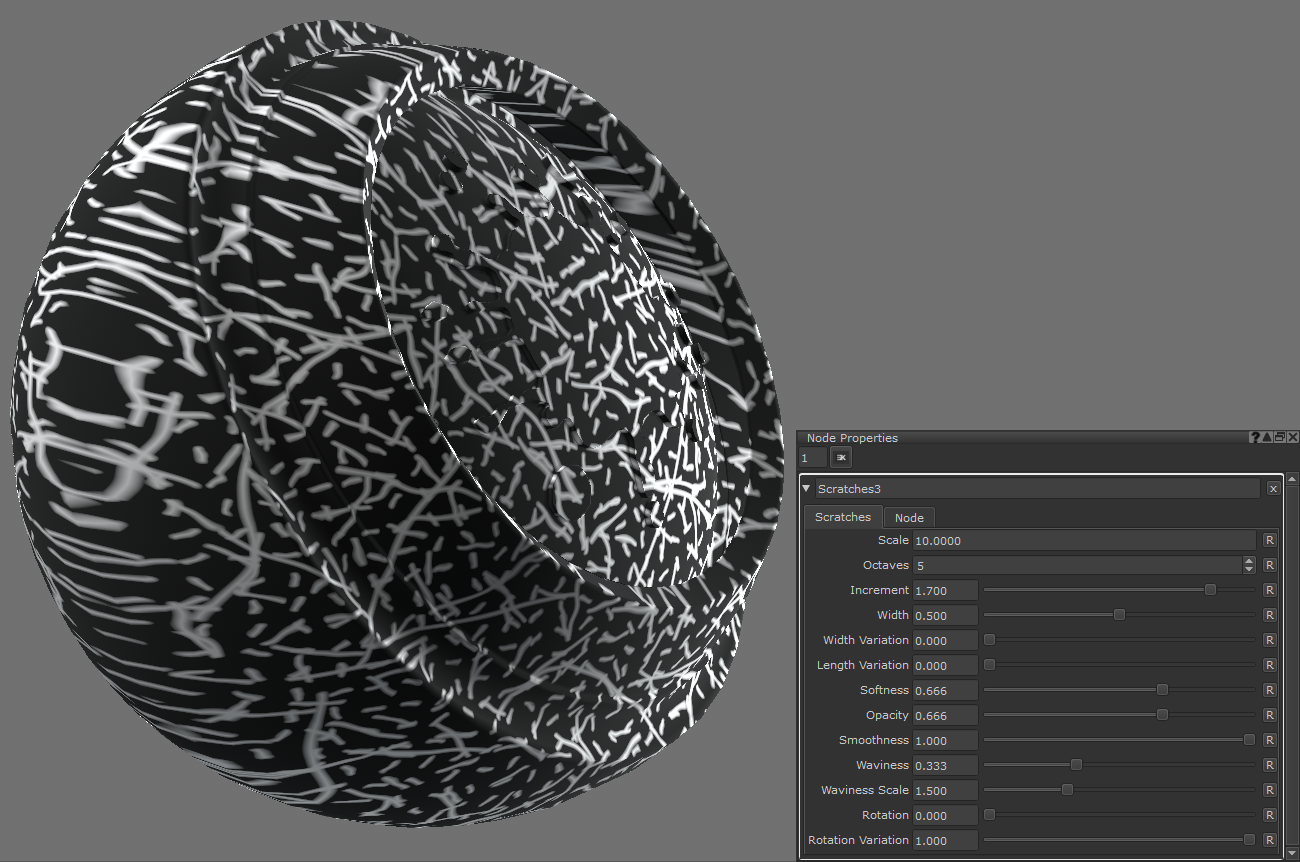This screenshot has height=862, width=1300.
Task: Reset the Opacity parameter
Action: click(1270, 715)
